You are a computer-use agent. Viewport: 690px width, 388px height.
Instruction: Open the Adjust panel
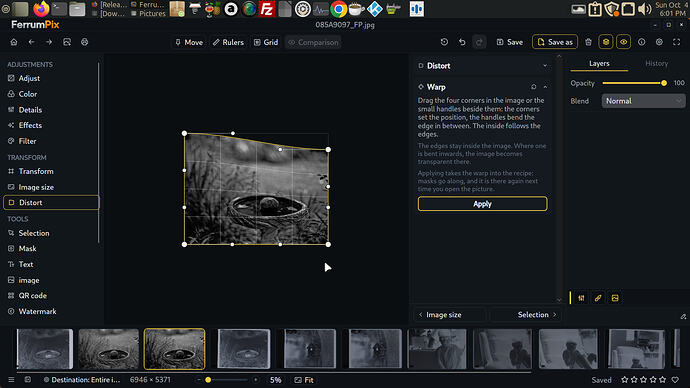point(51,78)
